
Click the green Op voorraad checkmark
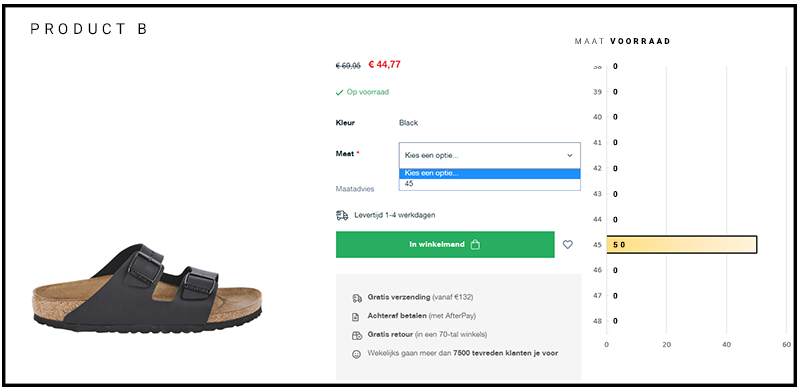pyautogui.click(x=339, y=93)
